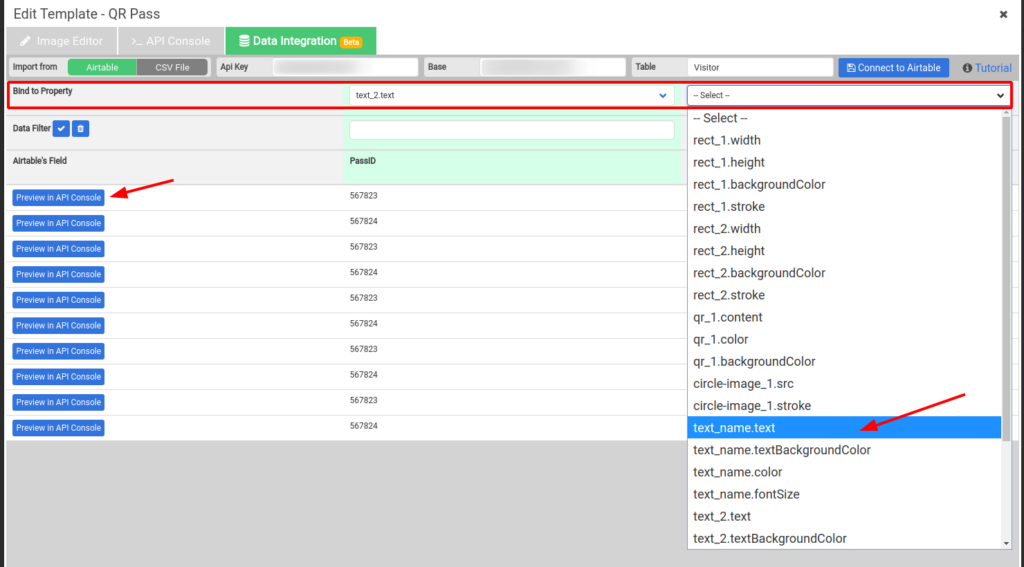This screenshot has height=567, width=1024.
Task: Select rect_2.width option
Action: click(844, 229)
